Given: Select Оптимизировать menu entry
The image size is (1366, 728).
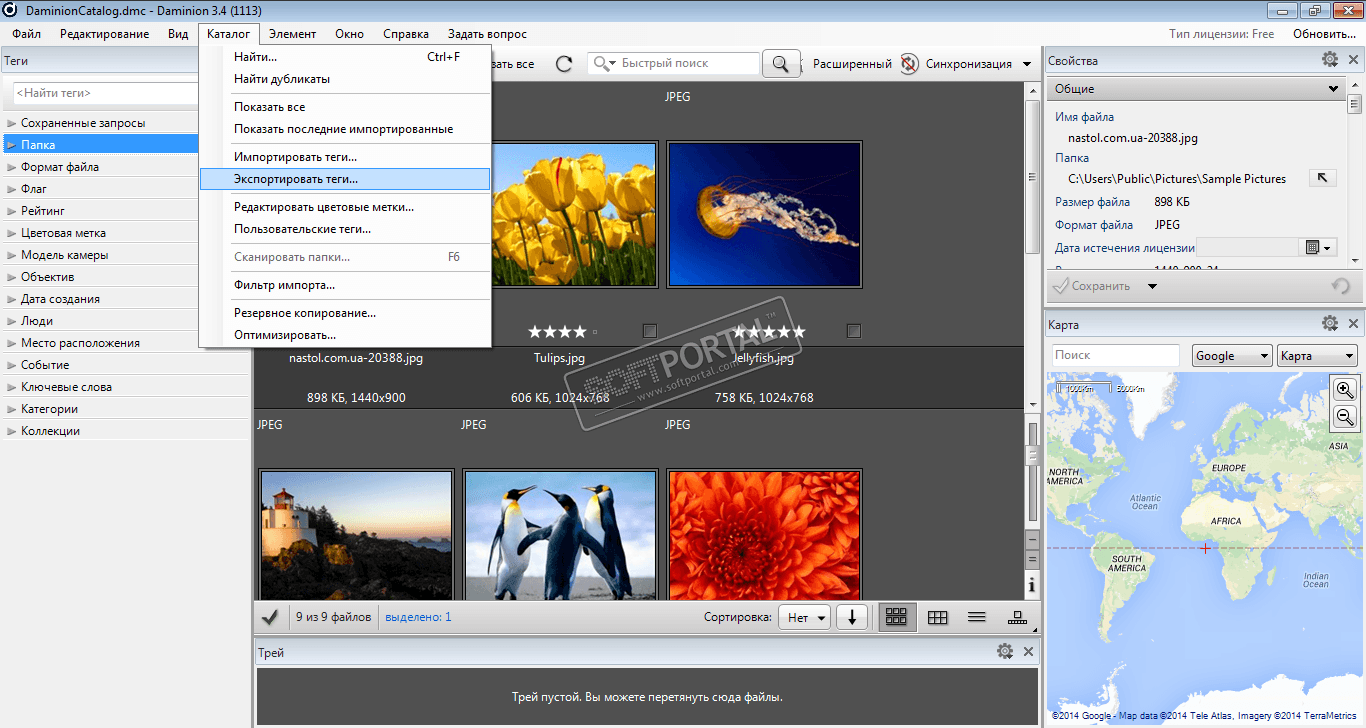Looking at the screenshot, I should (x=345, y=335).
